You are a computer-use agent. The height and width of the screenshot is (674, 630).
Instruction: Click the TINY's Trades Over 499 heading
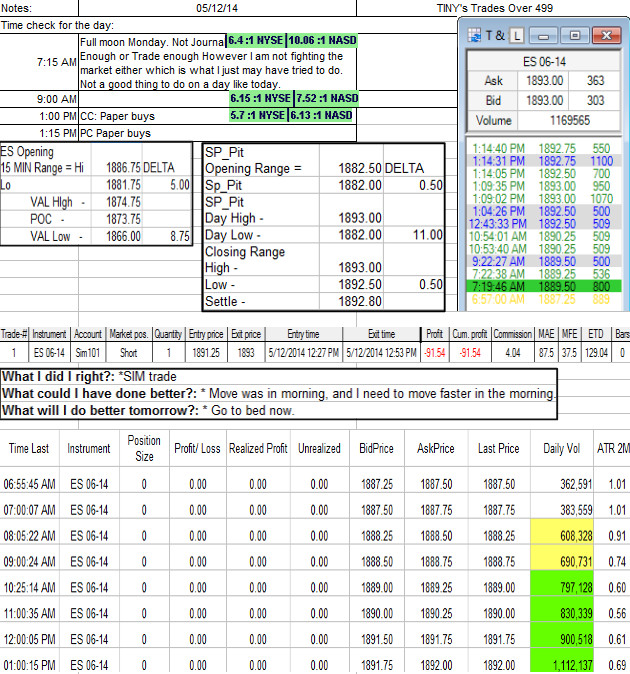coord(494,8)
